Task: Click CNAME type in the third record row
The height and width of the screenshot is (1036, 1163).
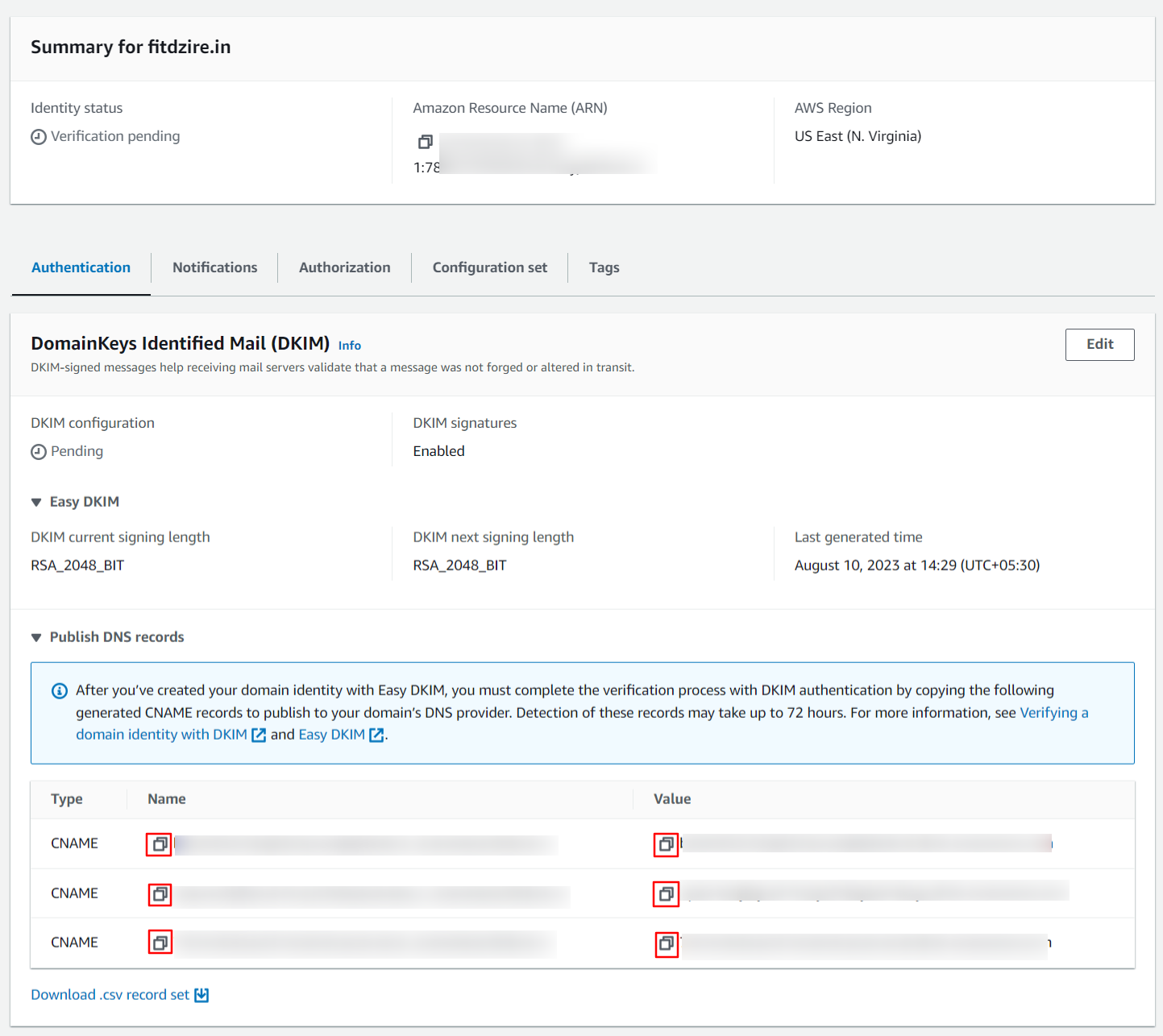Action: [x=74, y=943]
